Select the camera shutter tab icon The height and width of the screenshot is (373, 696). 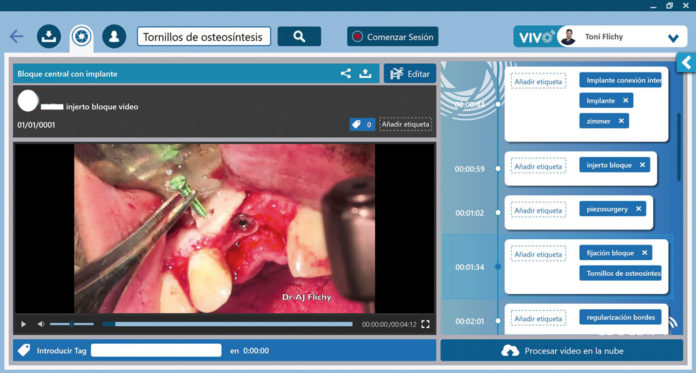click(82, 36)
